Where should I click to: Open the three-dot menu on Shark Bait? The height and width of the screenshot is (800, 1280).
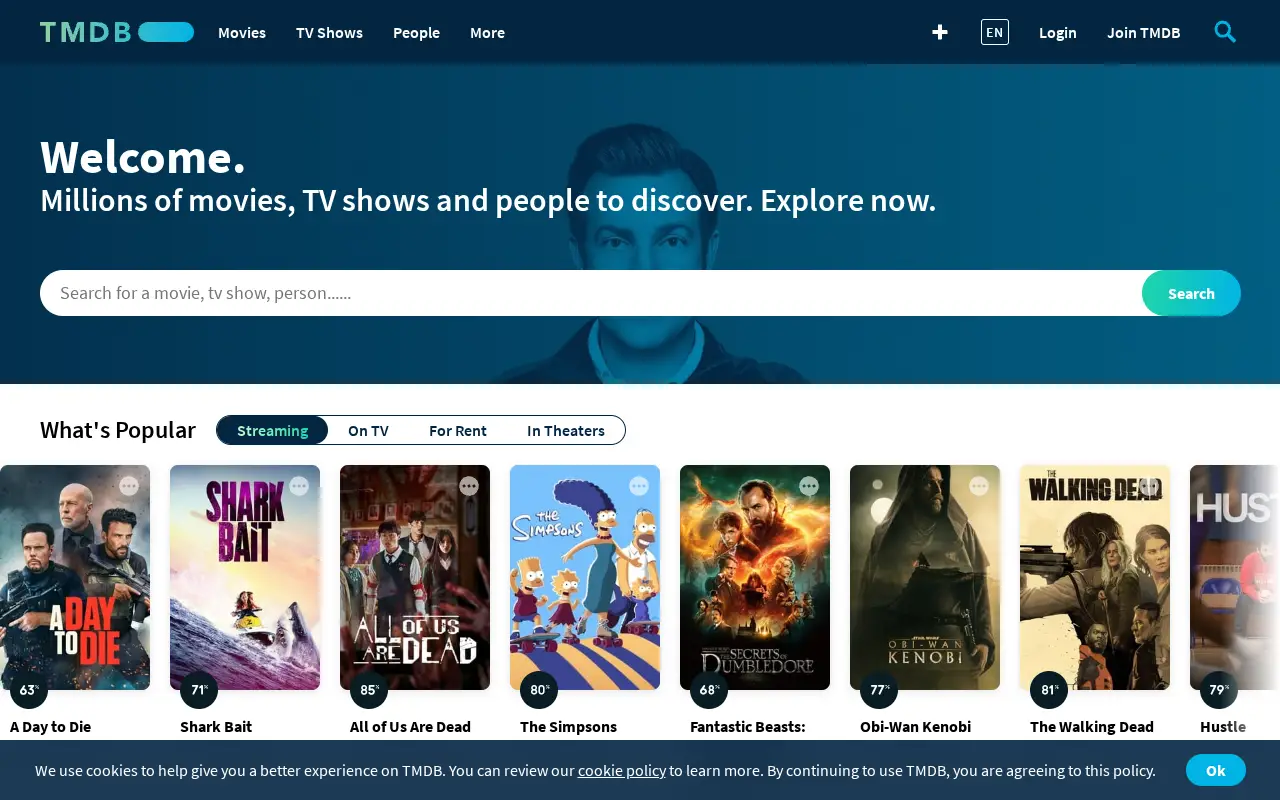299,486
